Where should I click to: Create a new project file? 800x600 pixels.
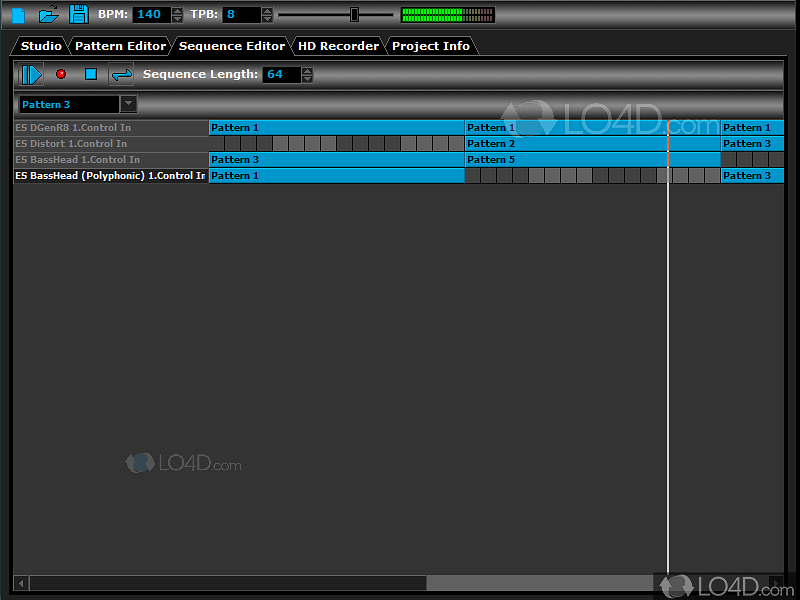(17, 14)
